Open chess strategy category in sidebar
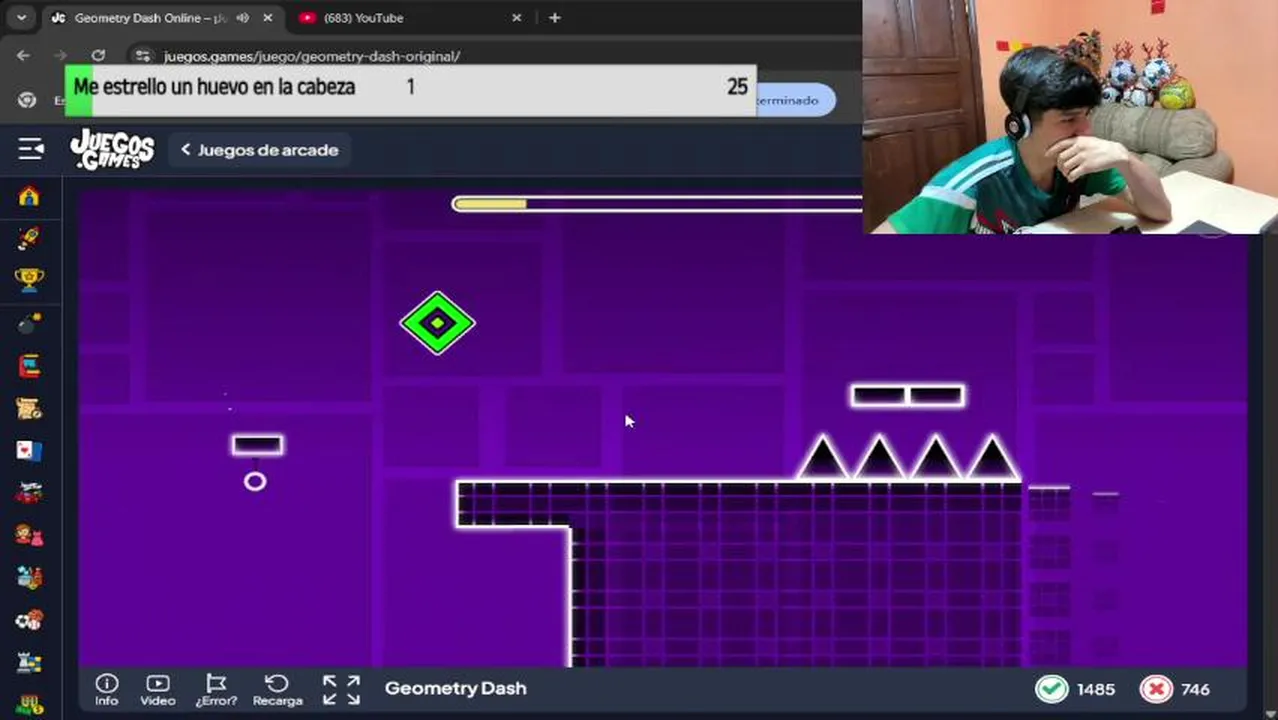This screenshot has height=720, width=1278. pos(29,663)
